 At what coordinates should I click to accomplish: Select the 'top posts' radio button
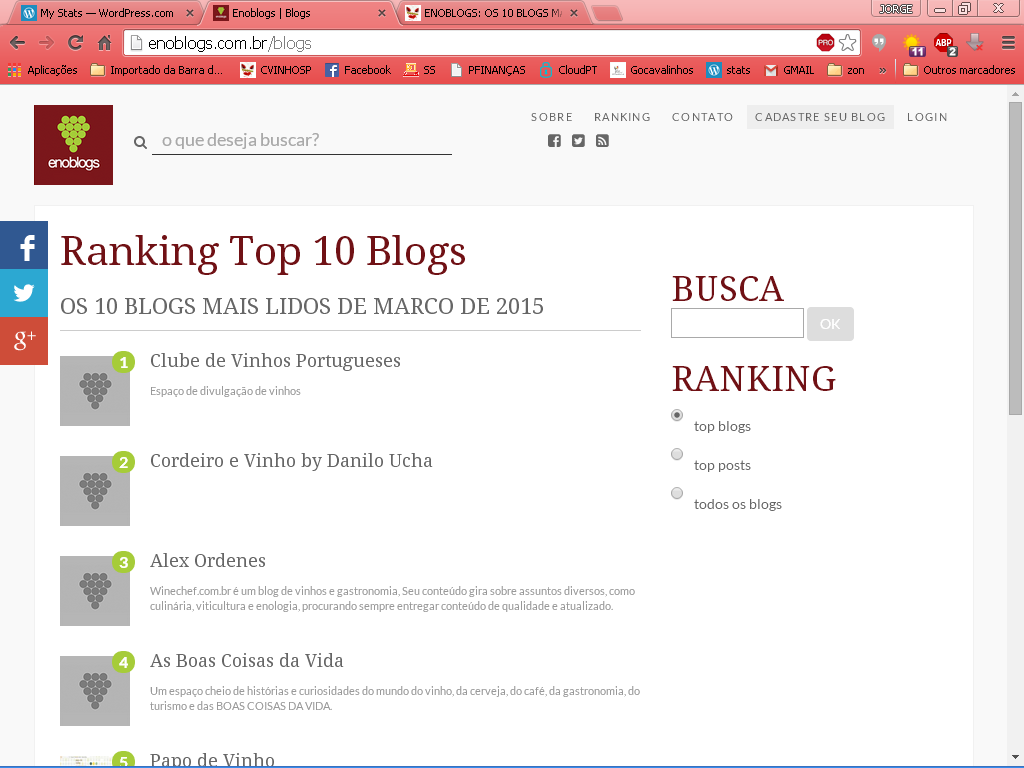pyautogui.click(x=677, y=454)
